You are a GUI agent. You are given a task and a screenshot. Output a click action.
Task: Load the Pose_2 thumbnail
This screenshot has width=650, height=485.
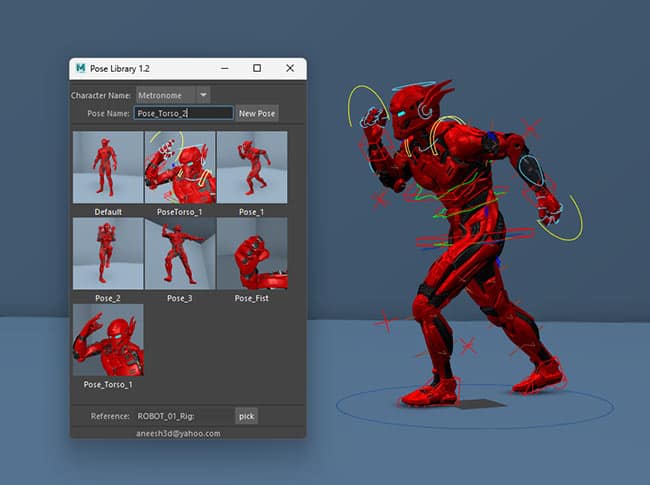pyautogui.click(x=108, y=254)
